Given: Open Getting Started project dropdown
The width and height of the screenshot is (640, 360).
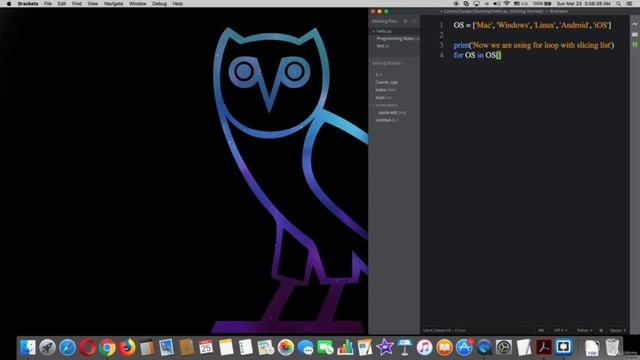Looking at the screenshot, I should [x=388, y=63].
